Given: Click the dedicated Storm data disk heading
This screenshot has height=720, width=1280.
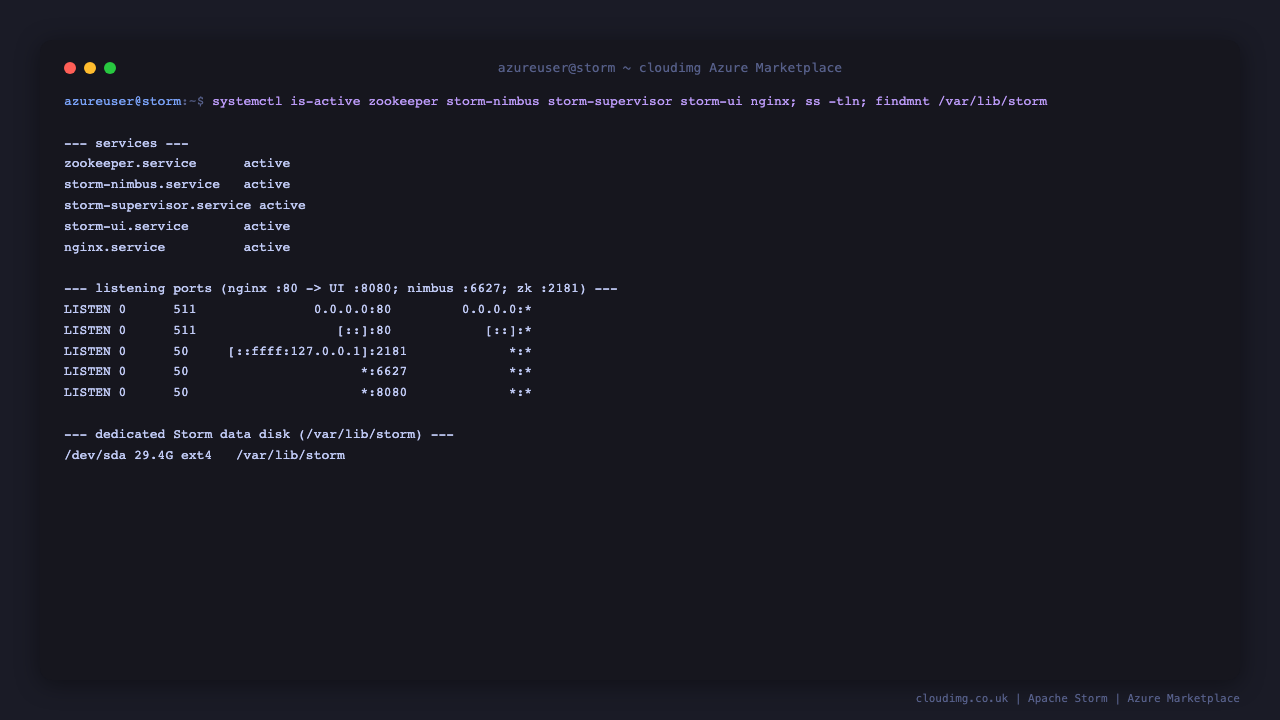Looking at the screenshot, I should tap(259, 434).
